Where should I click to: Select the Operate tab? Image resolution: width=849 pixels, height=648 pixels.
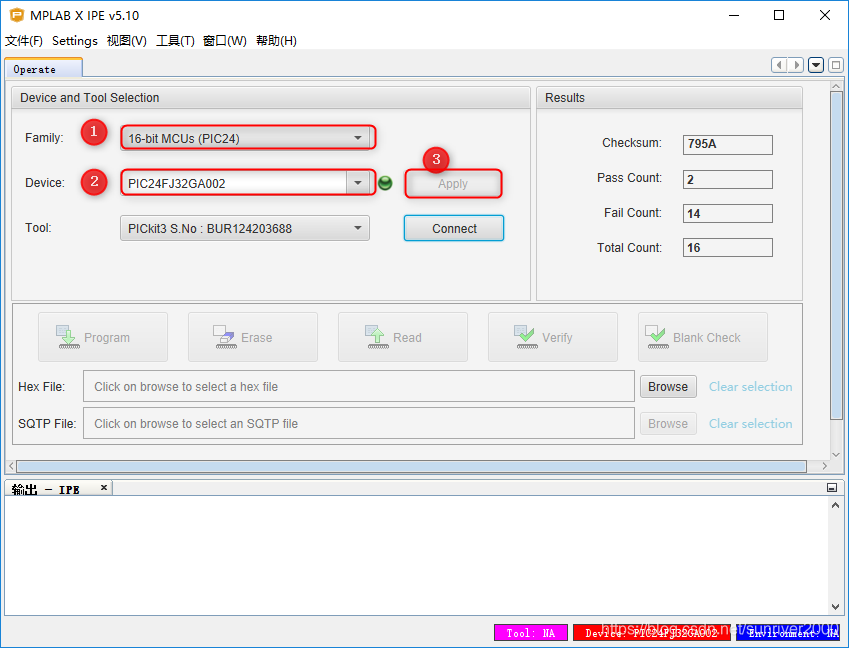[x=43, y=68]
